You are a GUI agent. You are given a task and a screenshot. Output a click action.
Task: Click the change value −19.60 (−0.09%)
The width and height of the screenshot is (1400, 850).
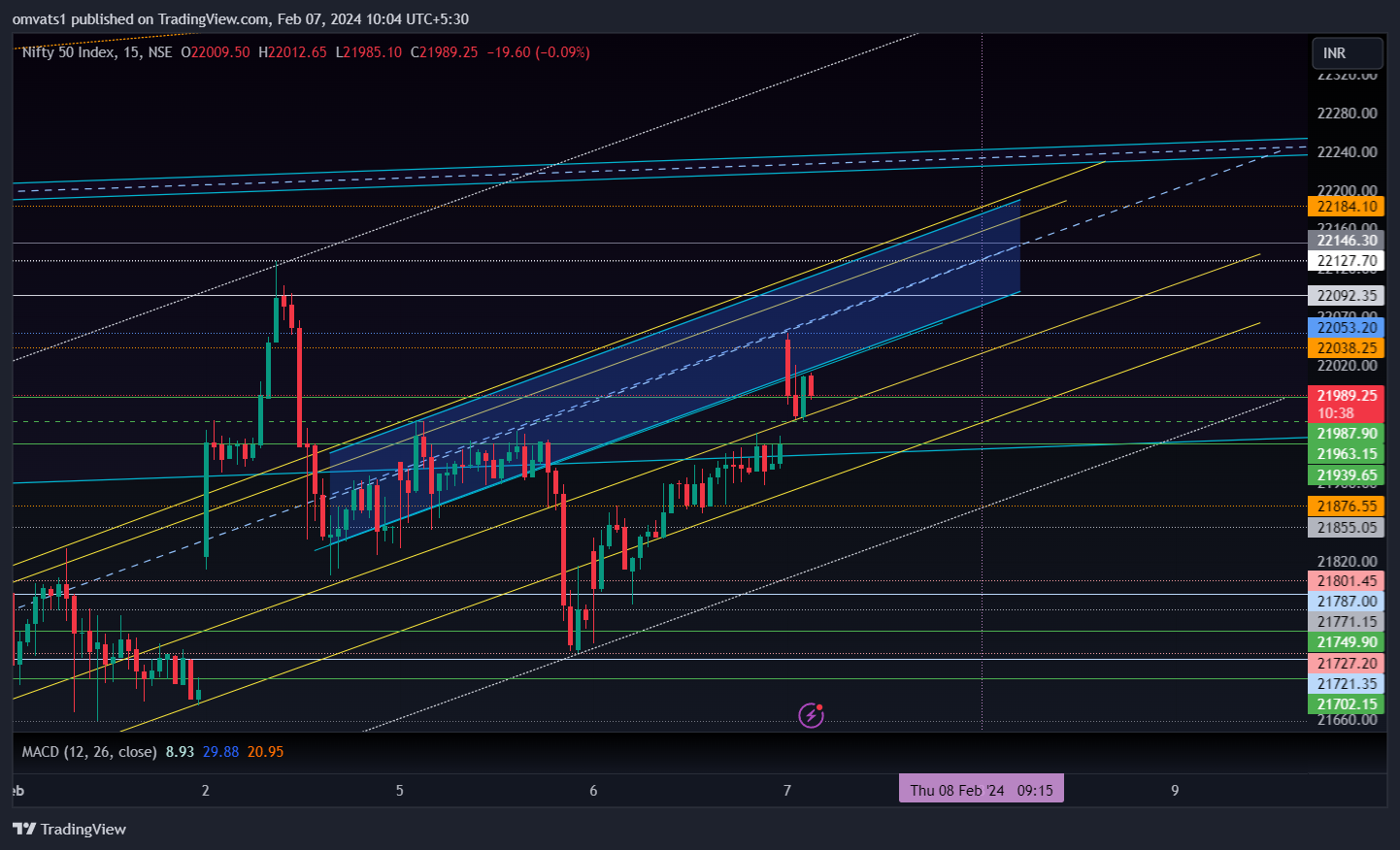[538, 52]
